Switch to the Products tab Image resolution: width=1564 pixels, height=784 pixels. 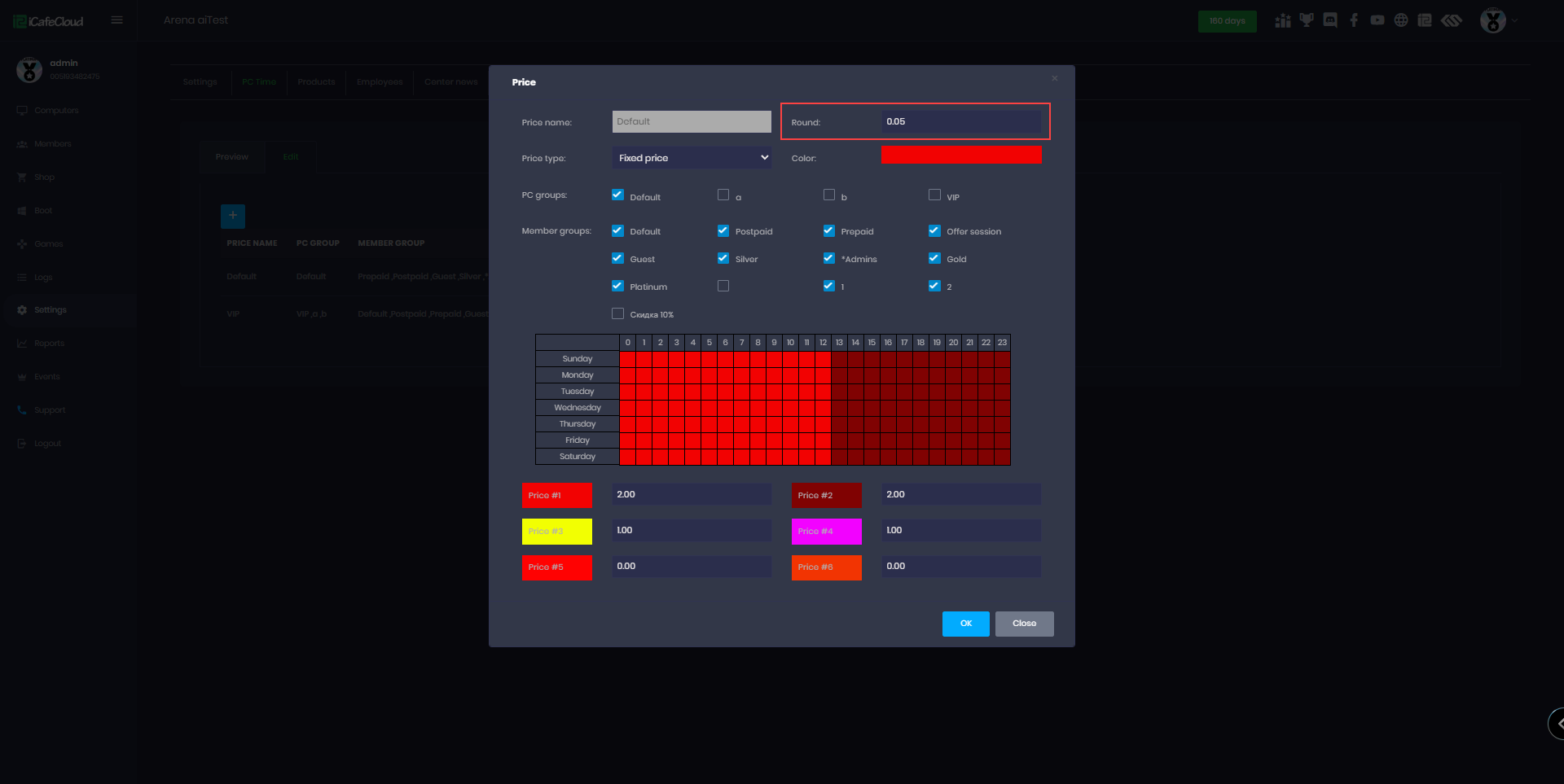pos(316,82)
